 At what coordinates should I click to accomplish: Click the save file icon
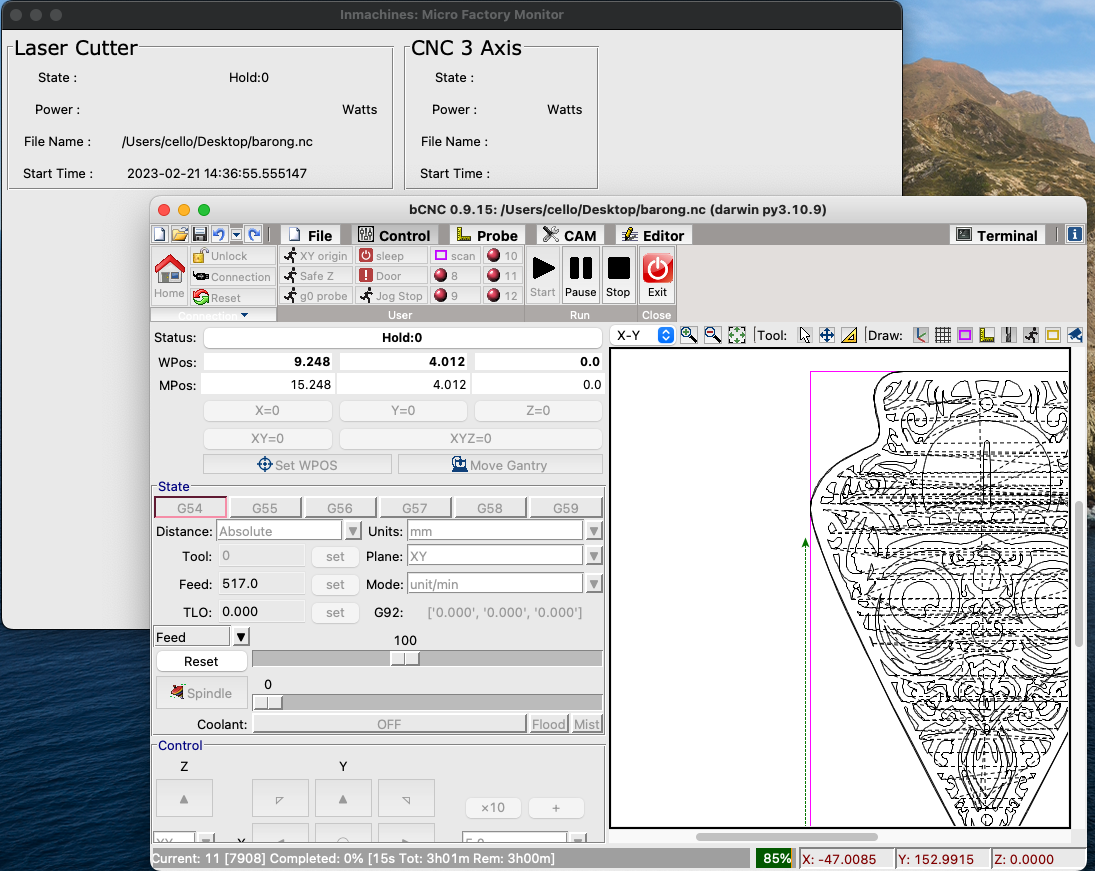point(199,235)
